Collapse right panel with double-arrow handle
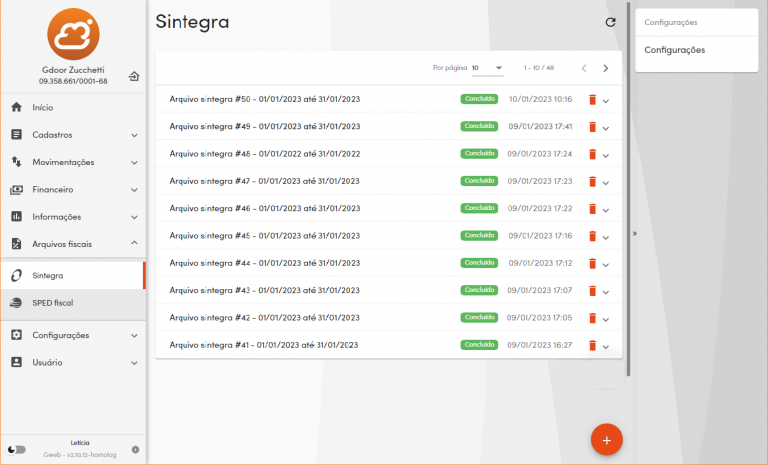This screenshot has width=768, height=465. click(635, 232)
